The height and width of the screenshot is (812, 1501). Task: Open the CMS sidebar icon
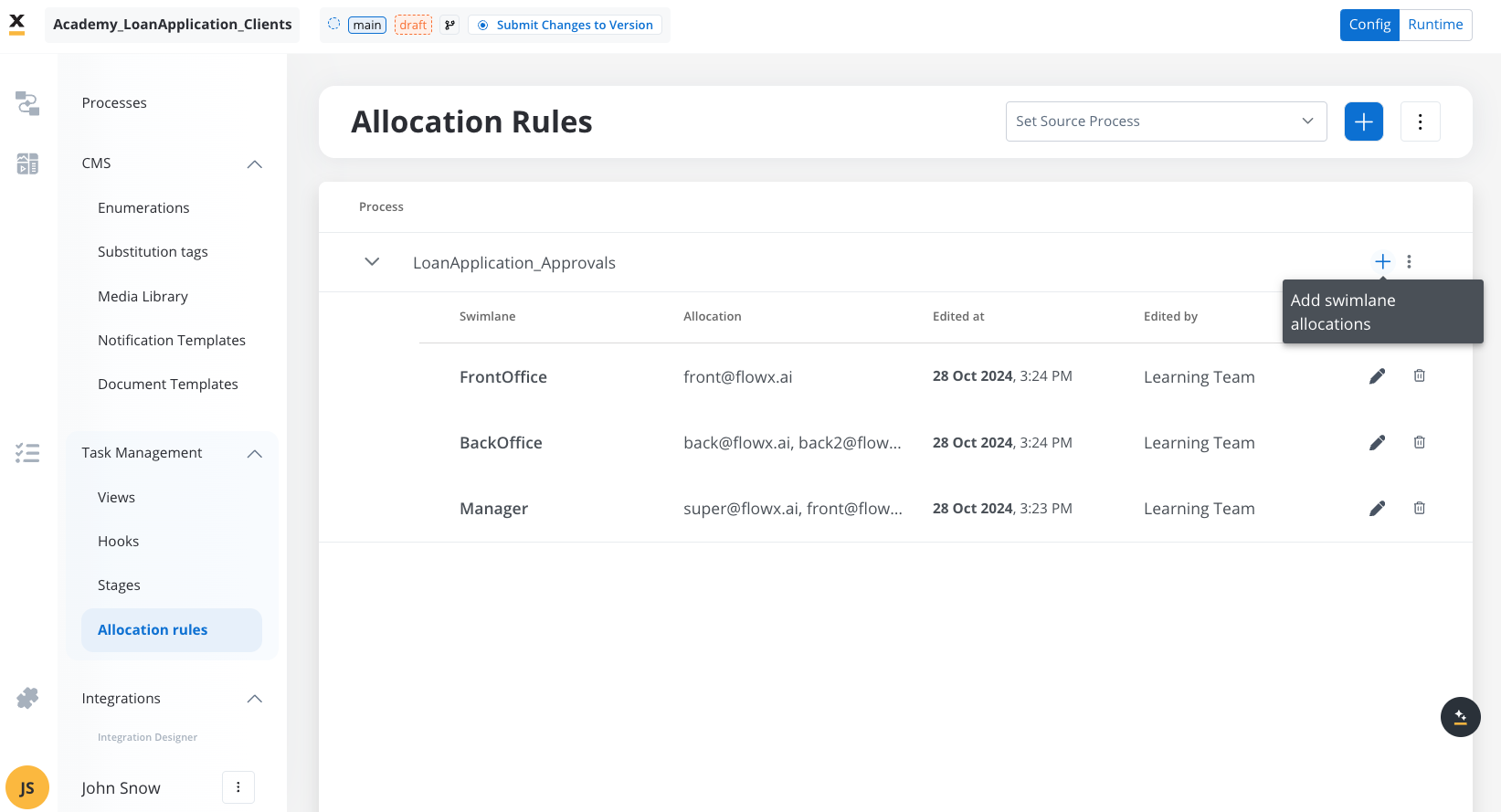coord(27,163)
